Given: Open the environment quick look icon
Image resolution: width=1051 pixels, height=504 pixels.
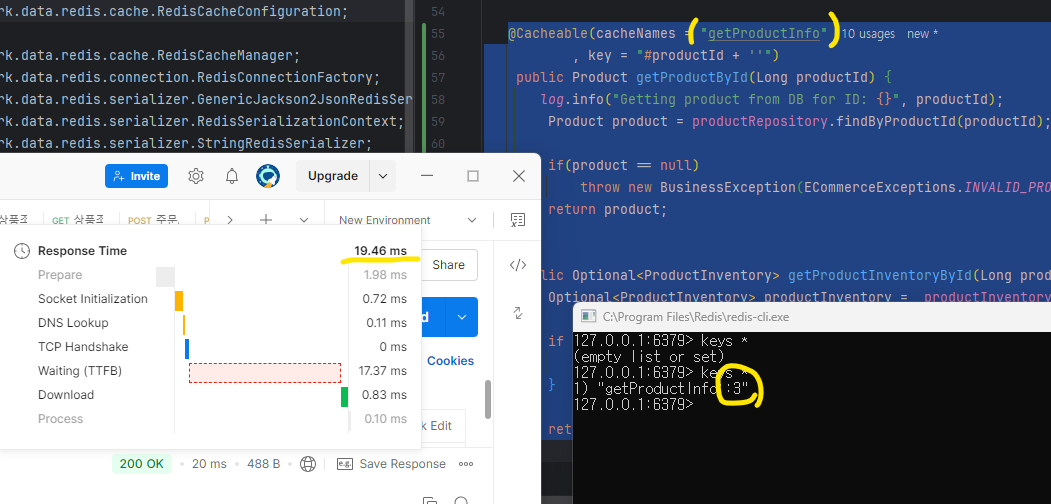Looking at the screenshot, I should tap(517, 220).
